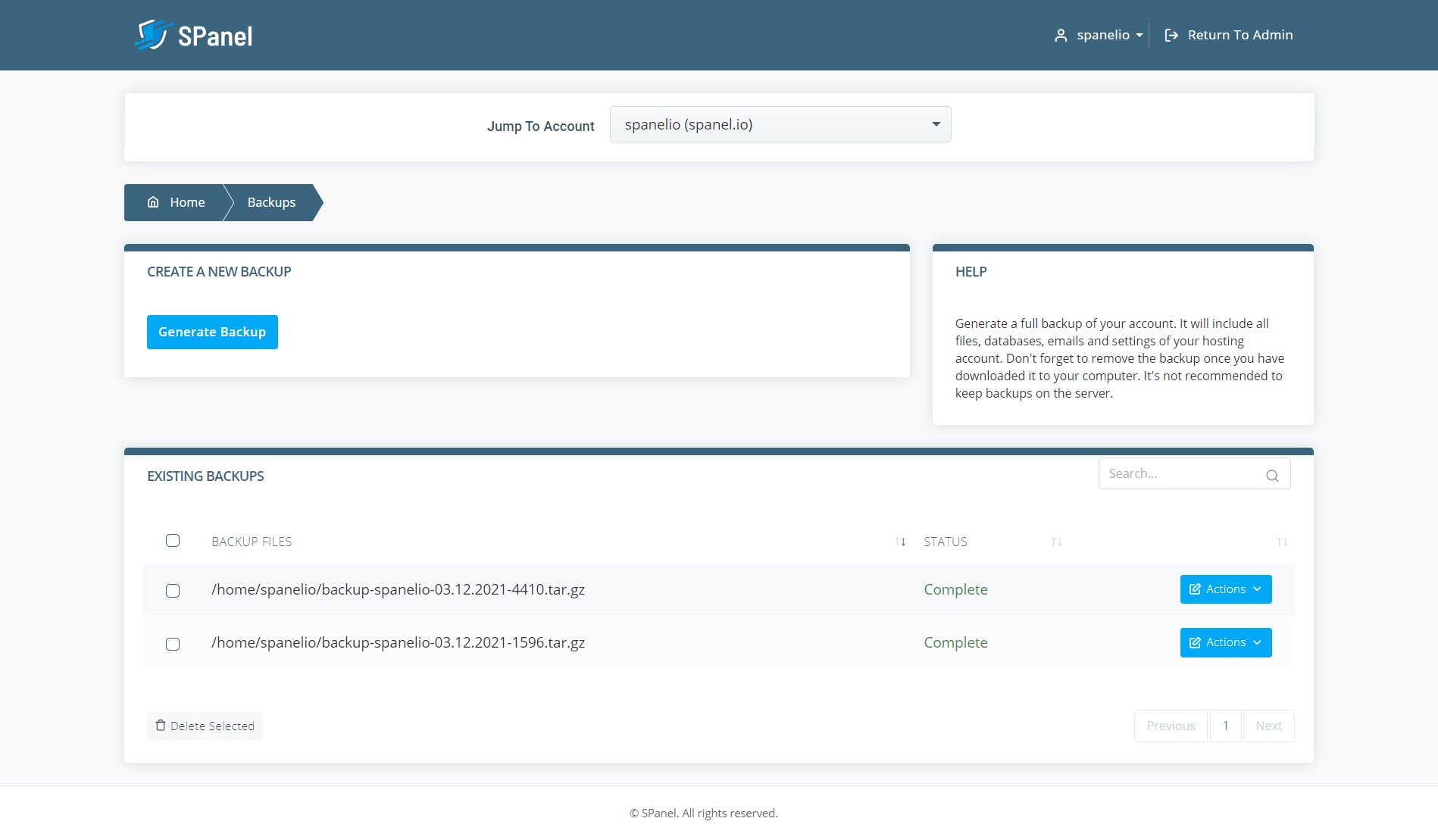Go to the Next page

(x=1268, y=726)
